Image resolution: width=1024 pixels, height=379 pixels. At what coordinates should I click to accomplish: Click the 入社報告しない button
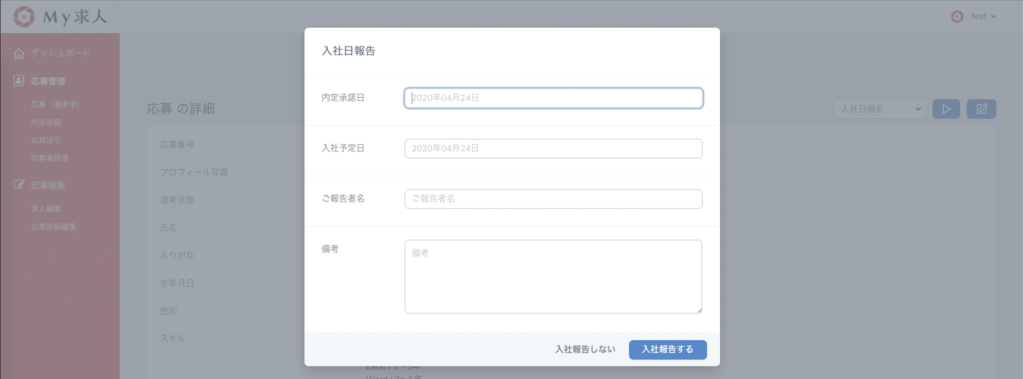tap(585, 349)
